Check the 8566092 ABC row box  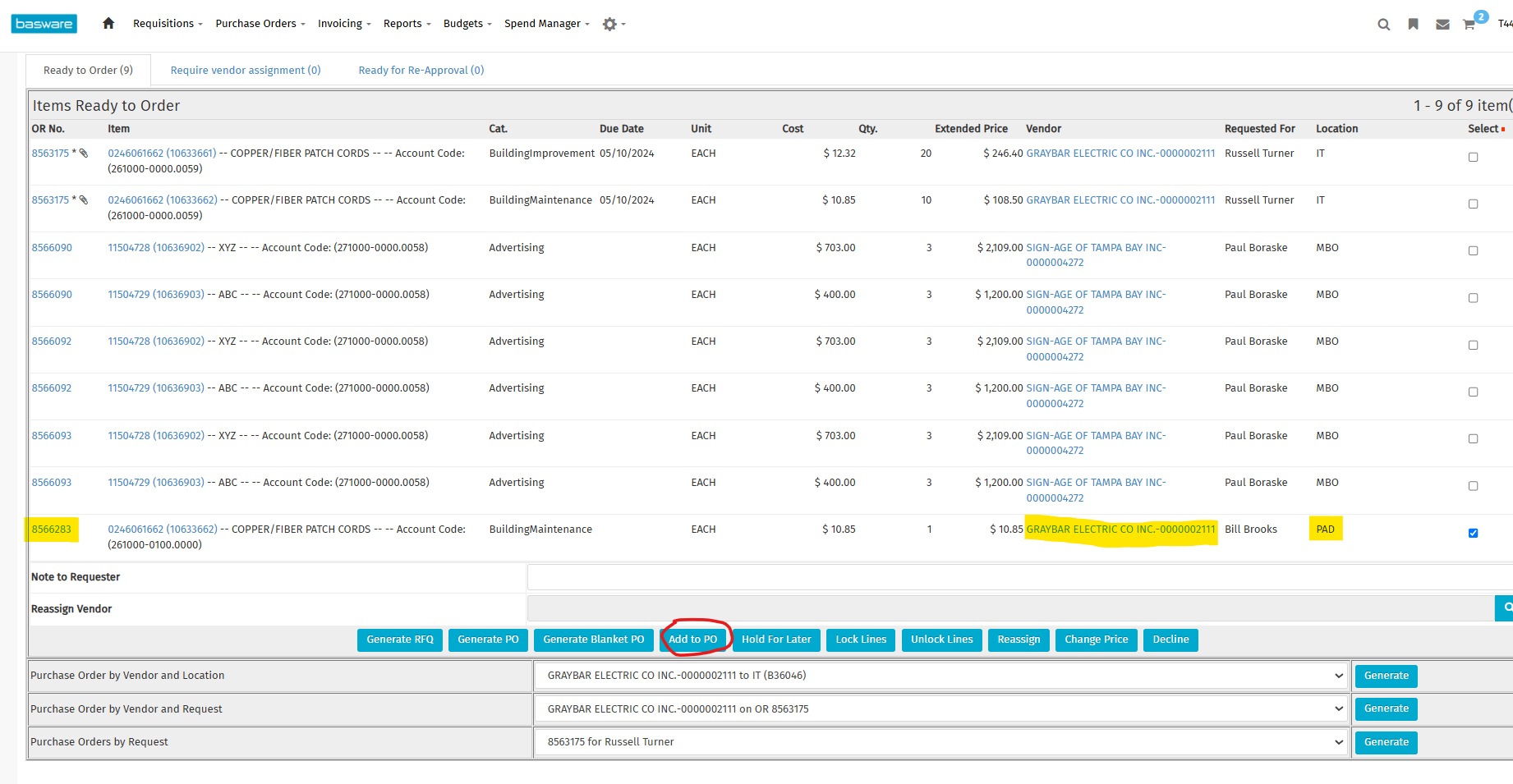click(1473, 392)
